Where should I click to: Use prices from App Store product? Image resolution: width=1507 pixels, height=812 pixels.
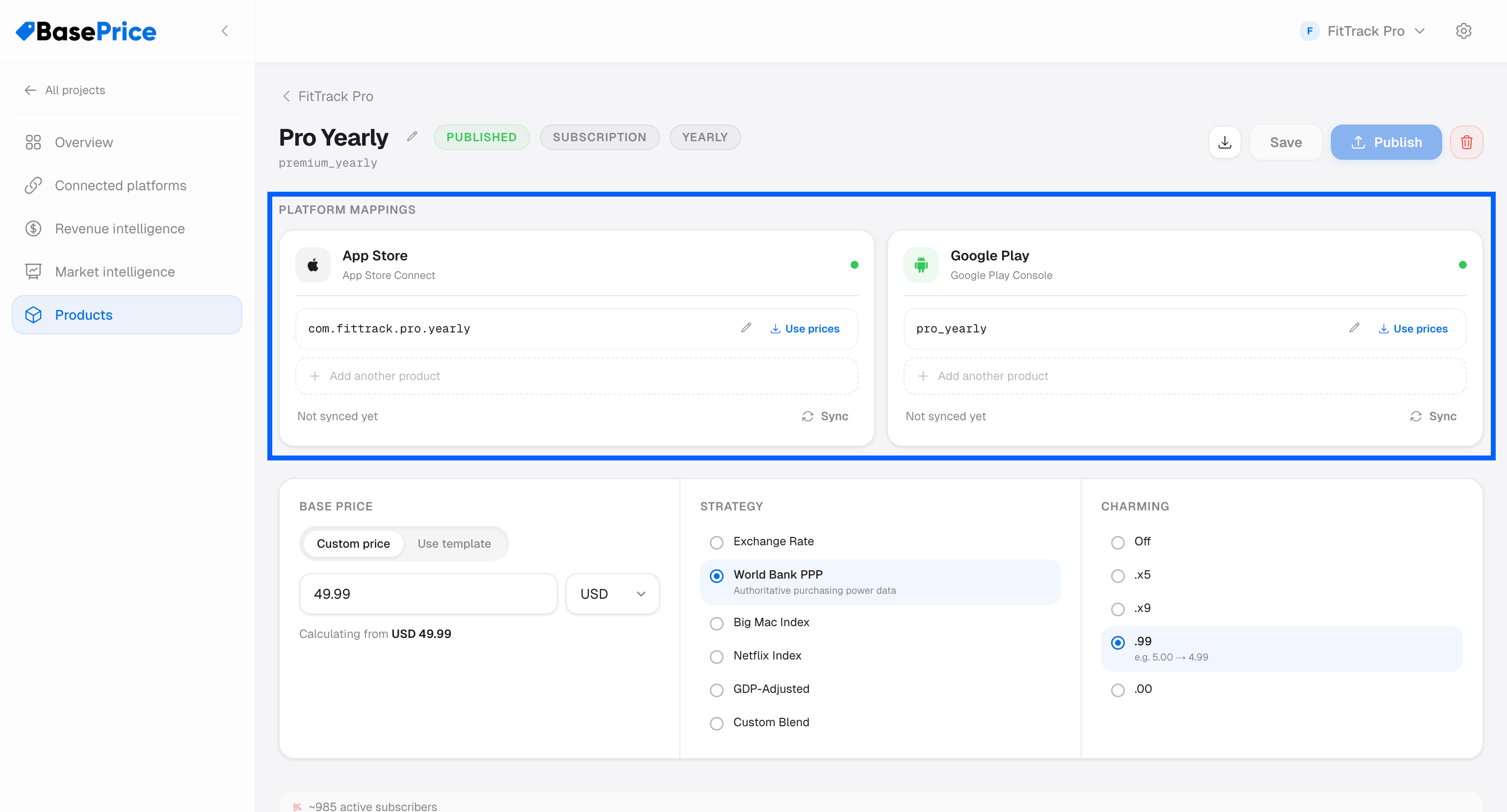tap(805, 329)
